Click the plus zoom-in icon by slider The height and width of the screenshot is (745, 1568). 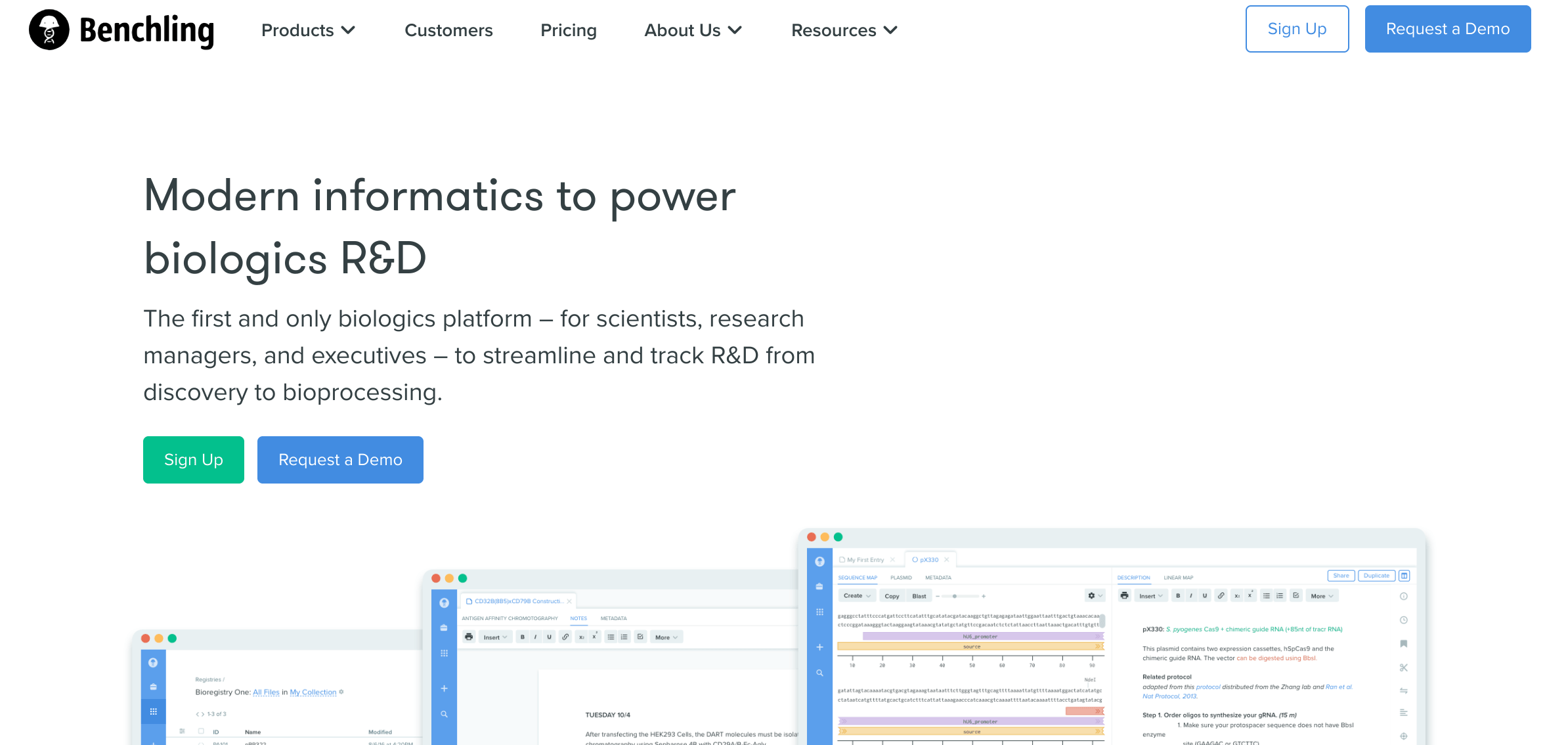(x=984, y=596)
